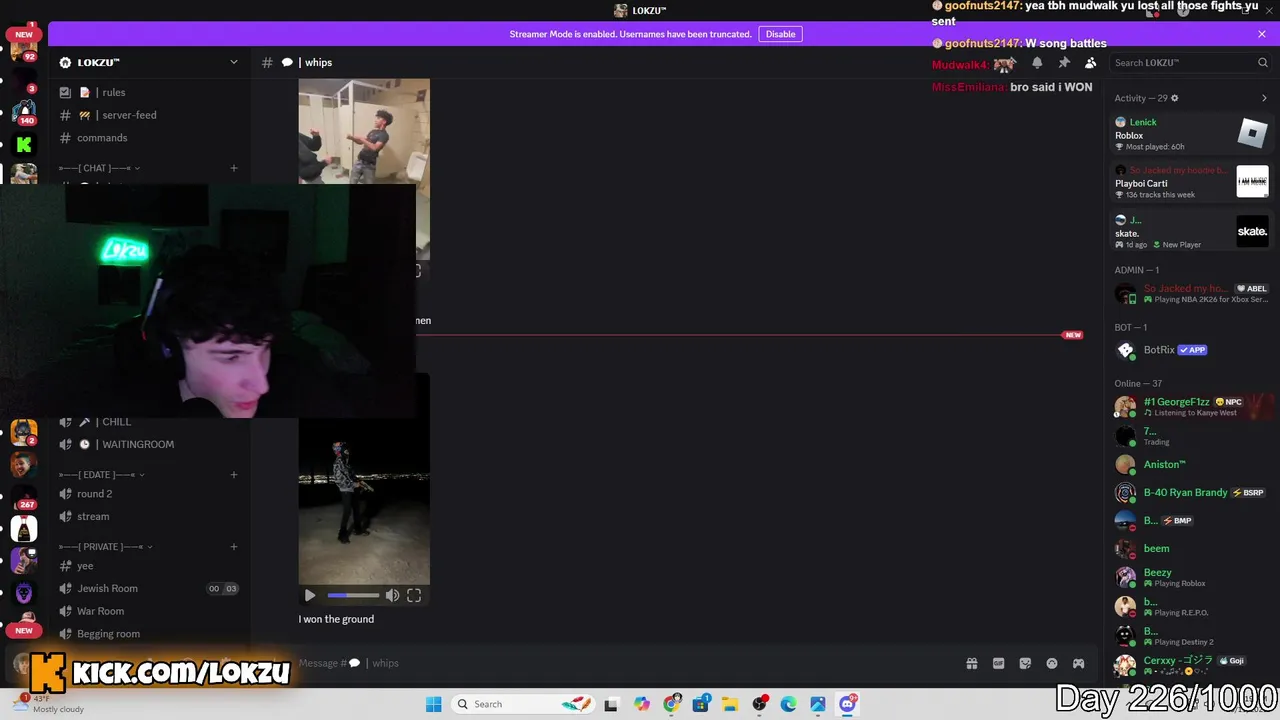Mute the video volume icon
Image resolution: width=1280 pixels, height=720 pixels.
click(x=392, y=596)
